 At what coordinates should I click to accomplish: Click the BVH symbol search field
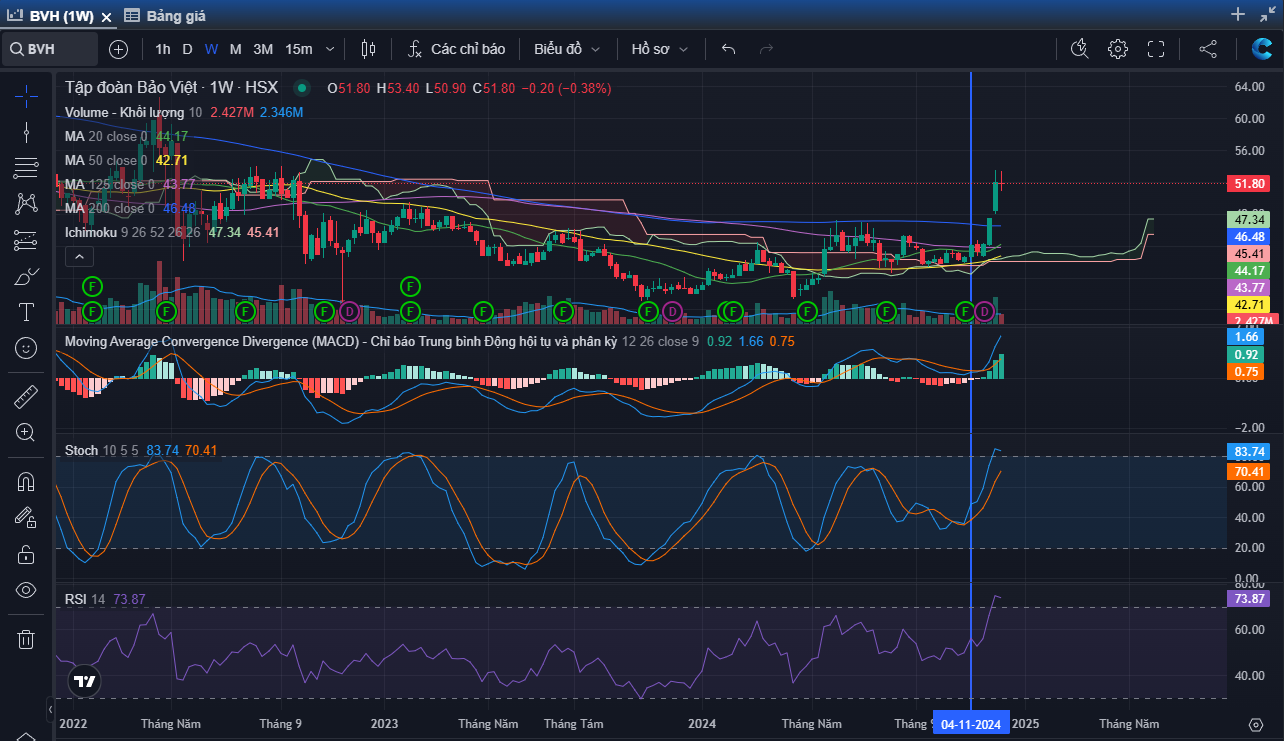(x=51, y=49)
